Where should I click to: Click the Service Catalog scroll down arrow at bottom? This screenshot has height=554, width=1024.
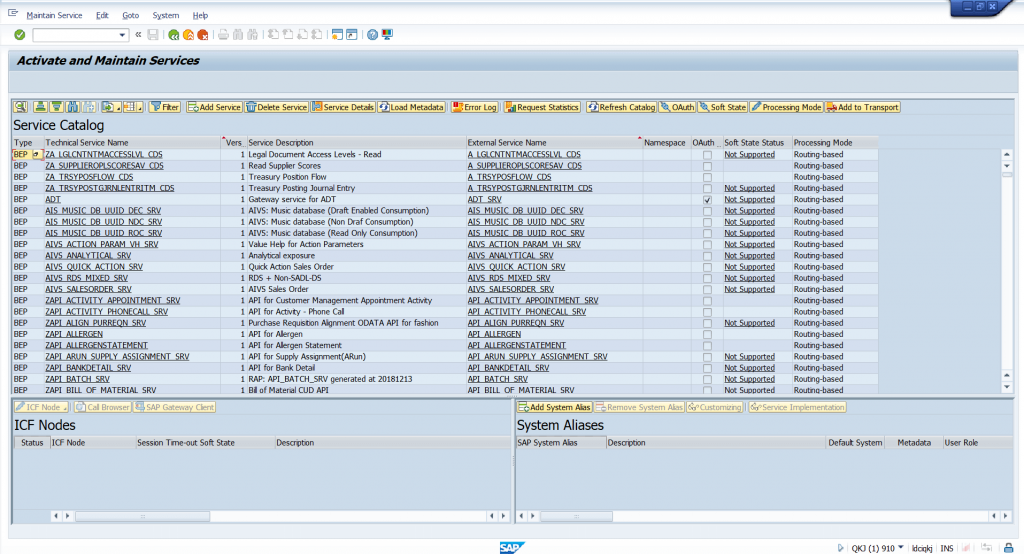1006,387
